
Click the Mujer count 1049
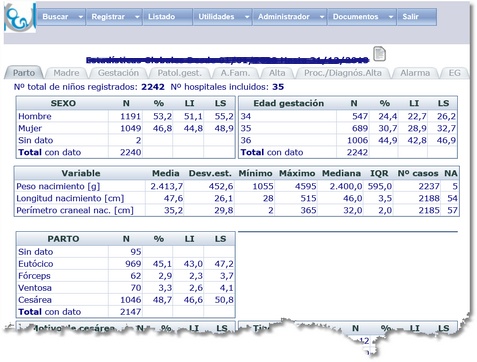130,128
